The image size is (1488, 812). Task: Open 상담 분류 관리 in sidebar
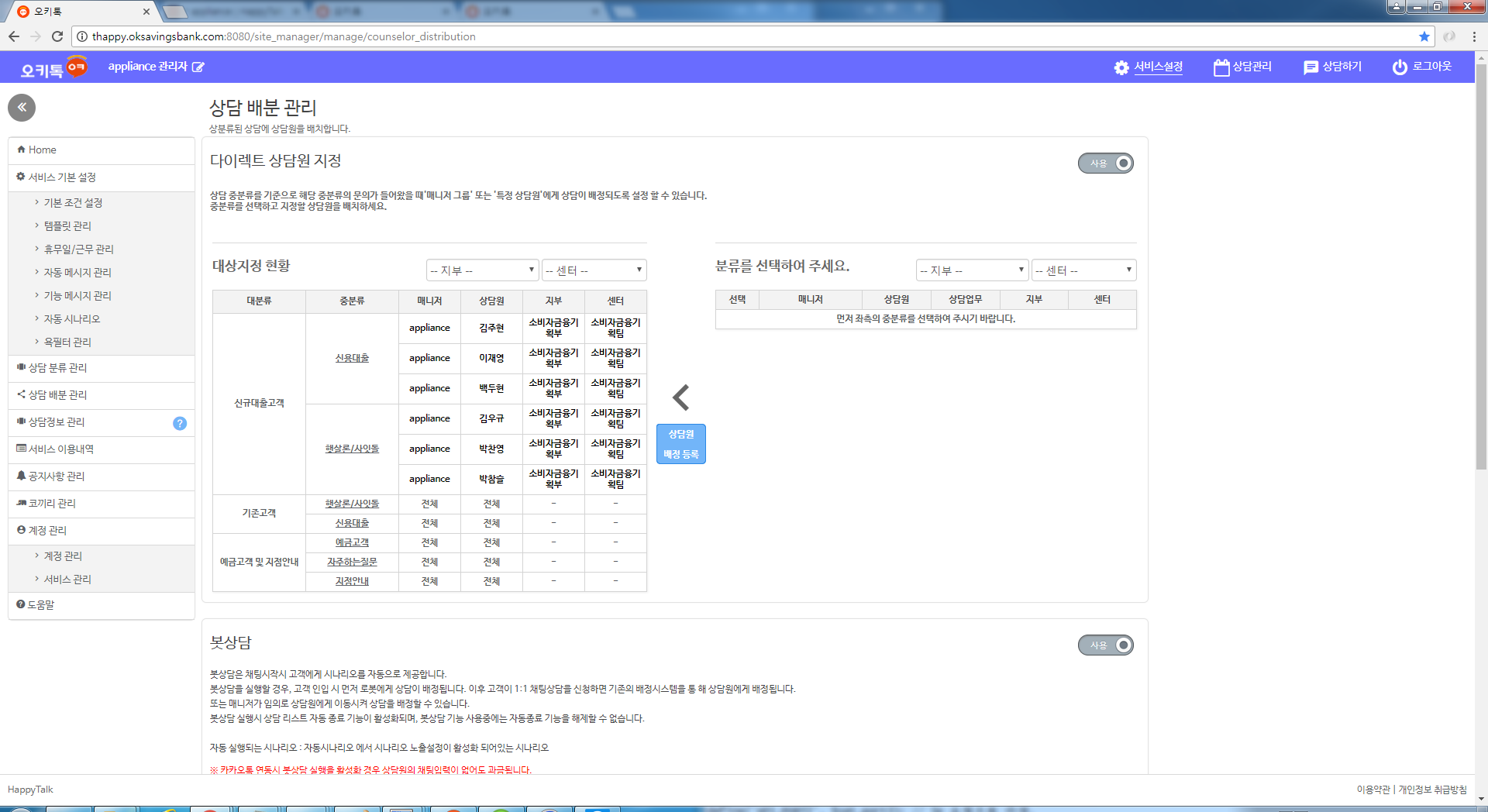[57, 368]
